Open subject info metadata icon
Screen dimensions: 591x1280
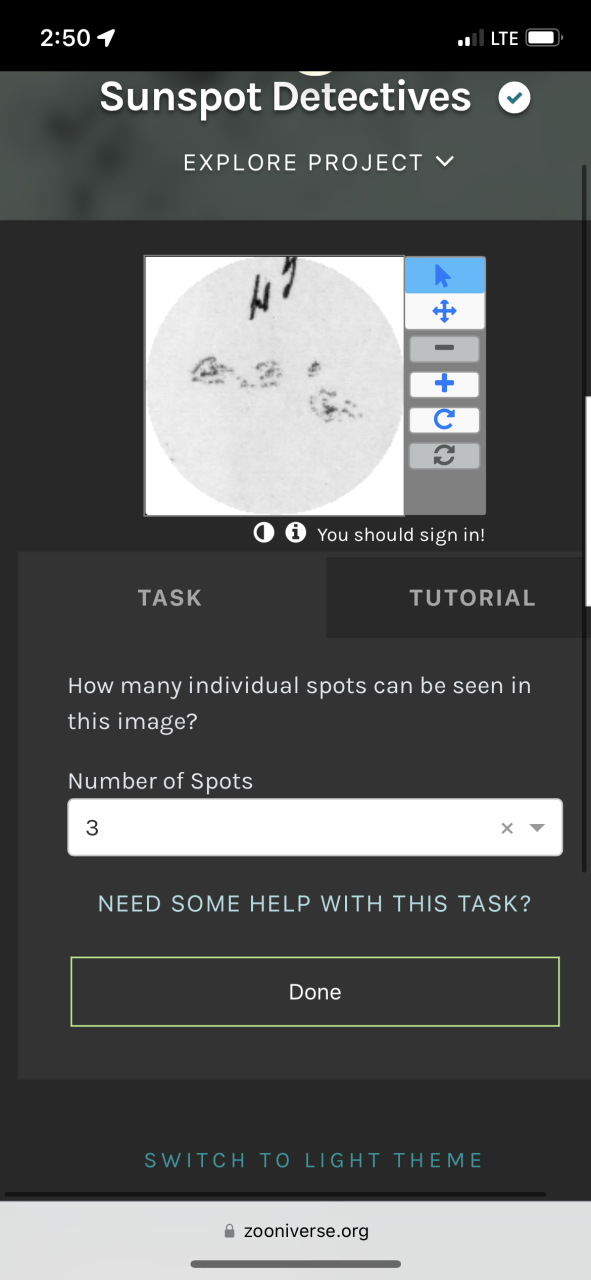click(295, 533)
